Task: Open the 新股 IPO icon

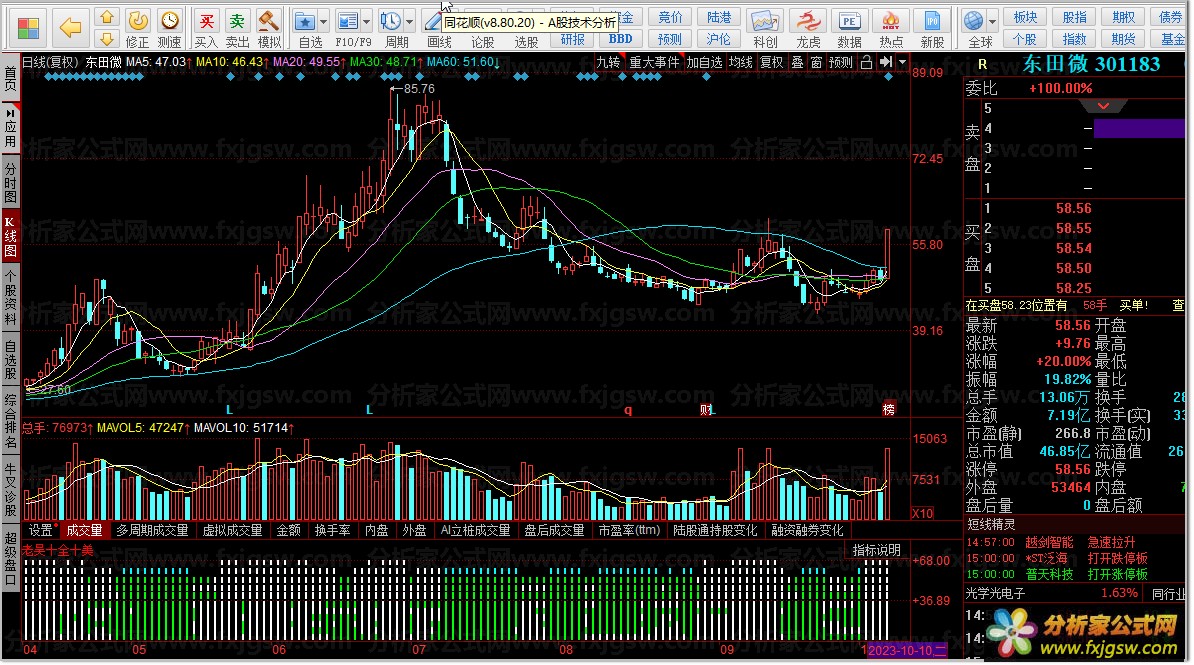Action: click(x=932, y=21)
